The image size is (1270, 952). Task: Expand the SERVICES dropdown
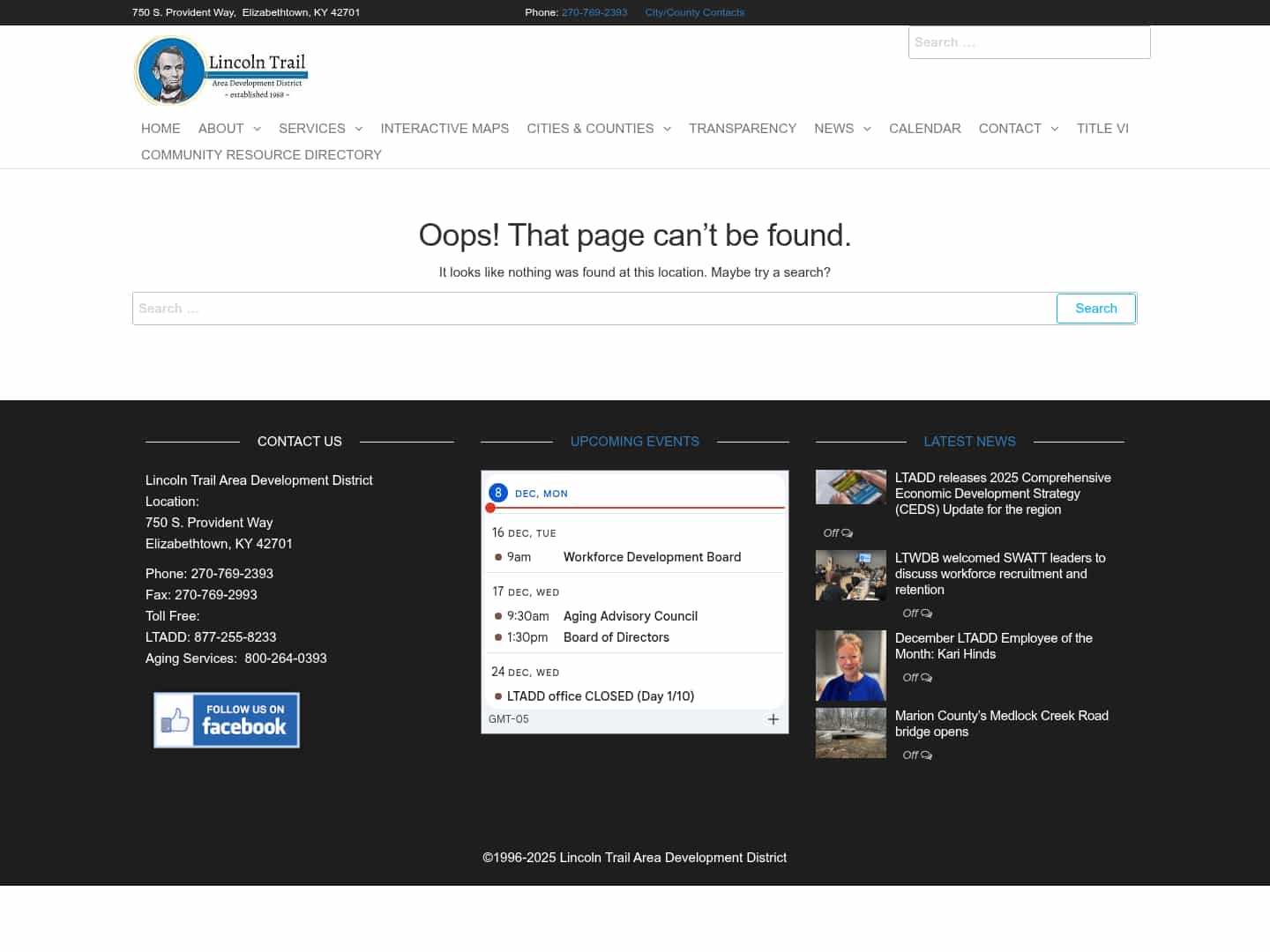coord(358,129)
